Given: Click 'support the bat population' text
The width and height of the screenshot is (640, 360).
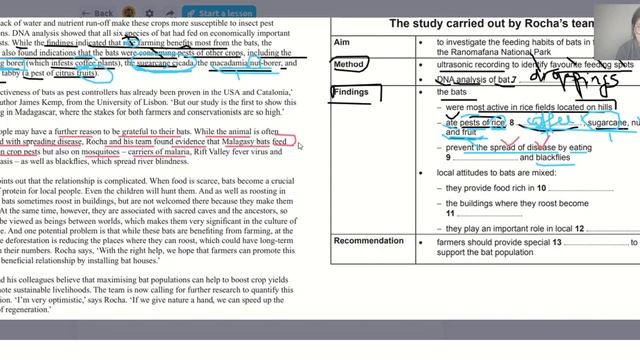Looking at the screenshot, I should point(485,252).
